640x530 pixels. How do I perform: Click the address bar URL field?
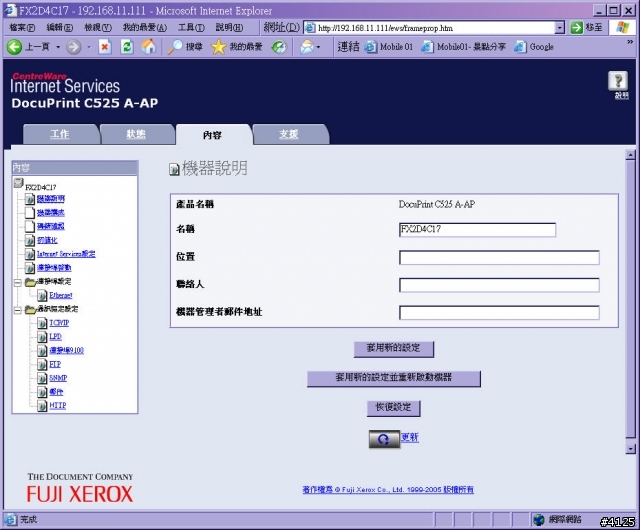(436, 28)
